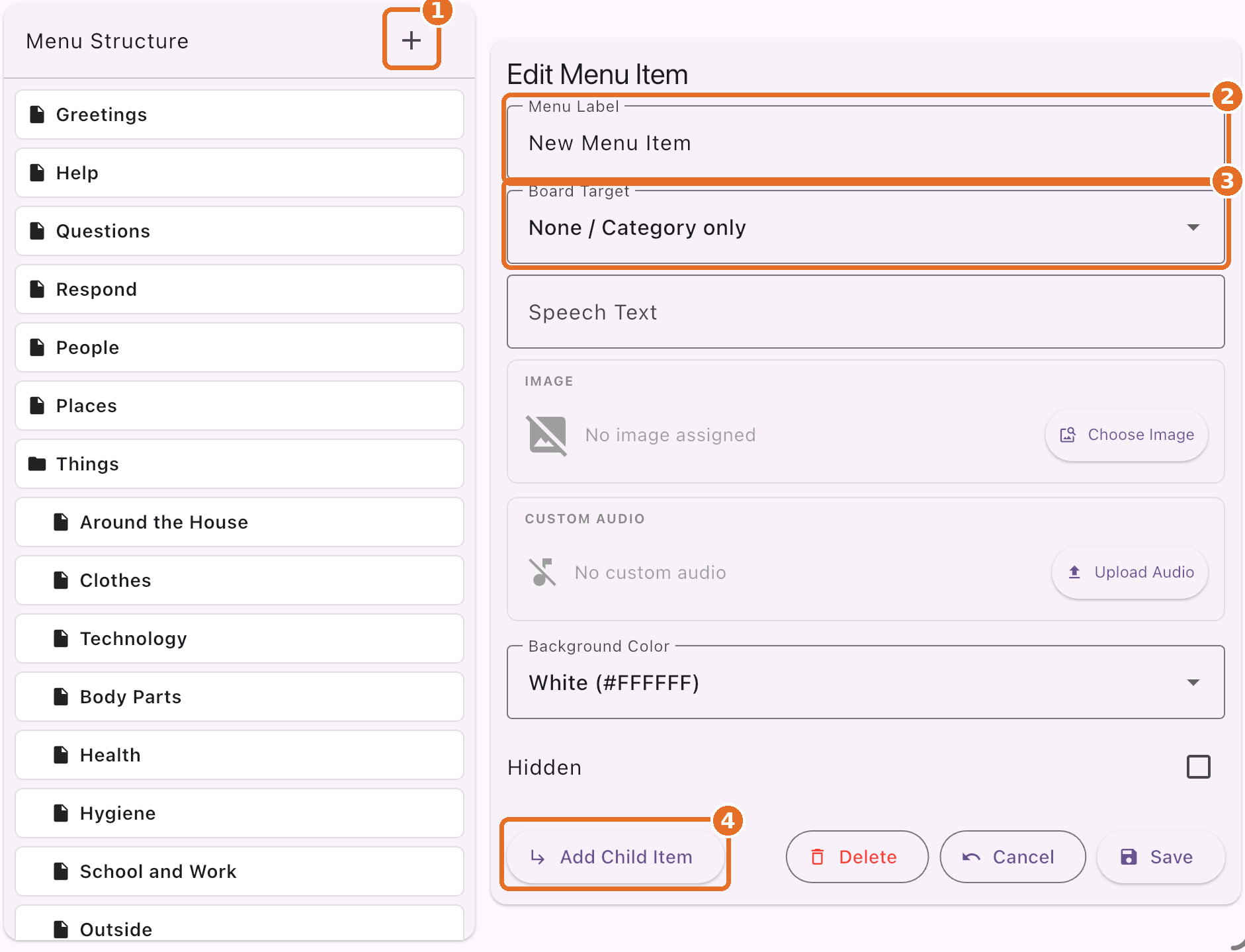The image size is (1245, 952).
Task: Click the Choose Image button
Action: click(1127, 435)
